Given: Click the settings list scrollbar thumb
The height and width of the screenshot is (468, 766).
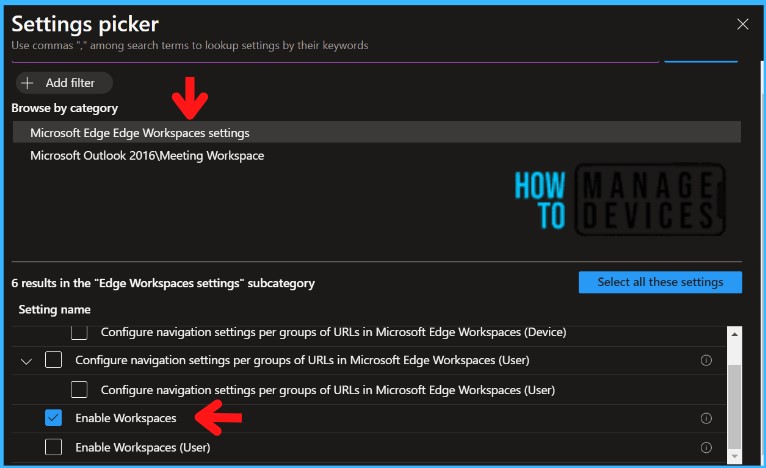Looking at the screenshot, I should 734,406.
